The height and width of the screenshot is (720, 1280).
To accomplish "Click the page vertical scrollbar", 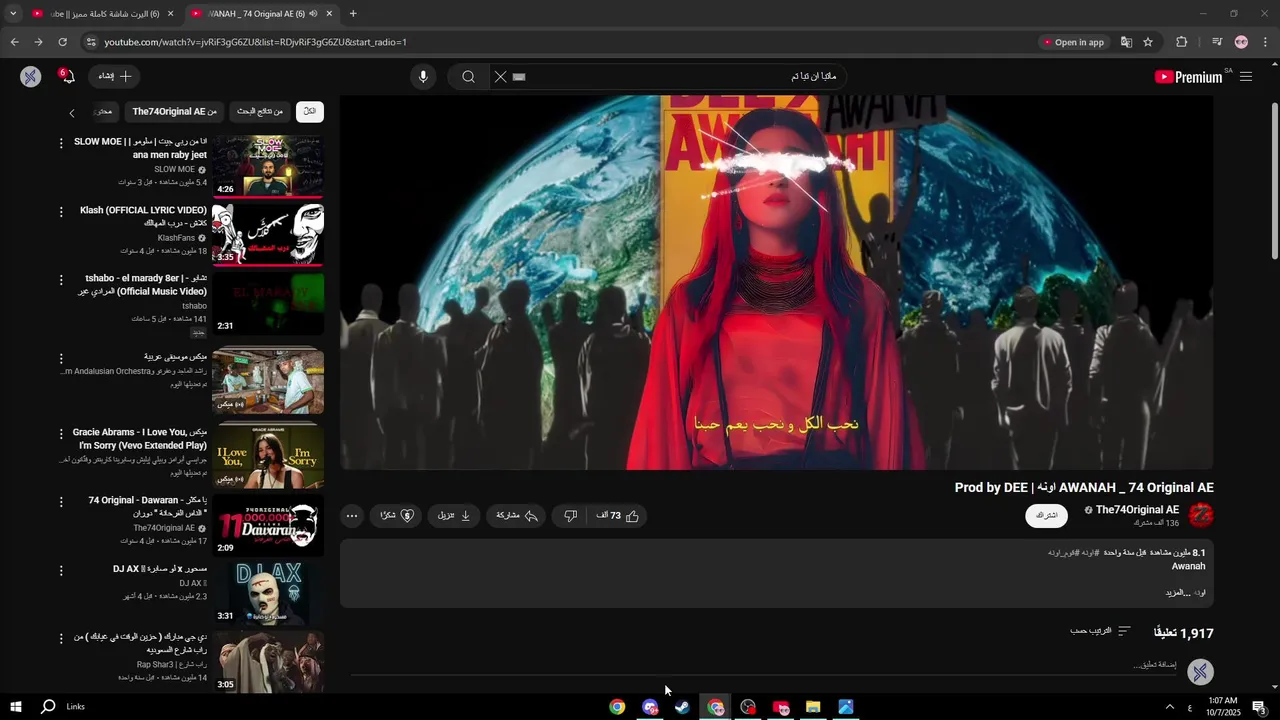I will [x=1274, y=180].
